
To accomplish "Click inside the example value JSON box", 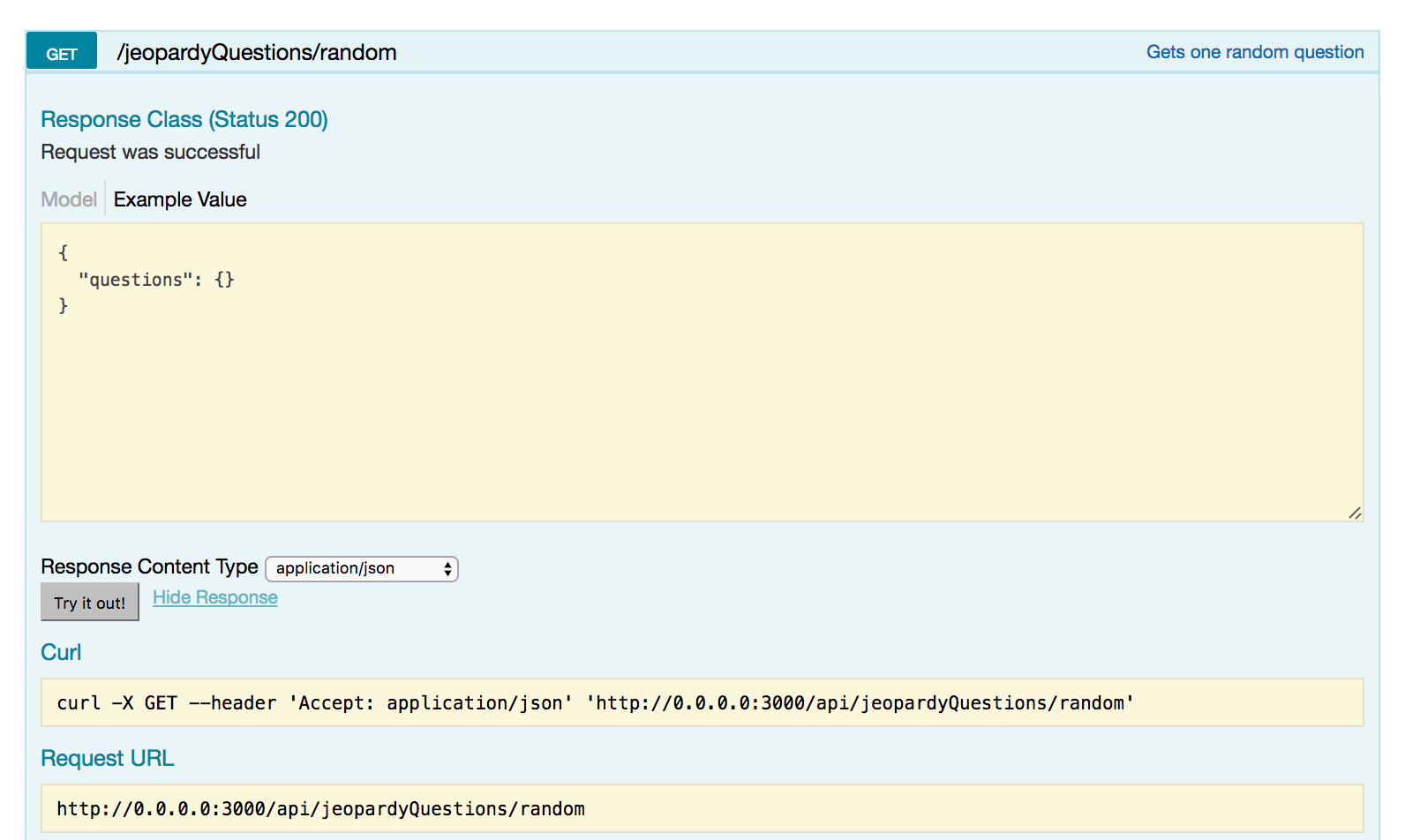I will pos(702,372).
